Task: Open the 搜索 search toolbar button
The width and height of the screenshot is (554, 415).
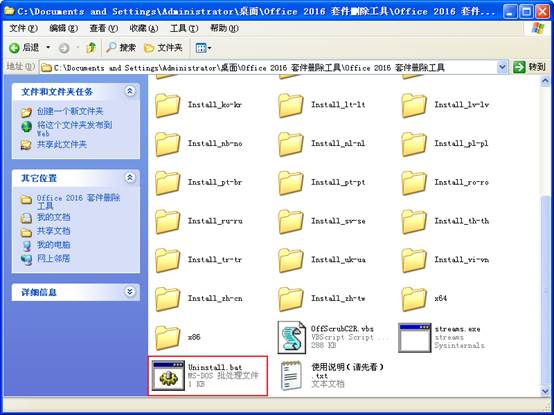Action: (x=121, y=48)
